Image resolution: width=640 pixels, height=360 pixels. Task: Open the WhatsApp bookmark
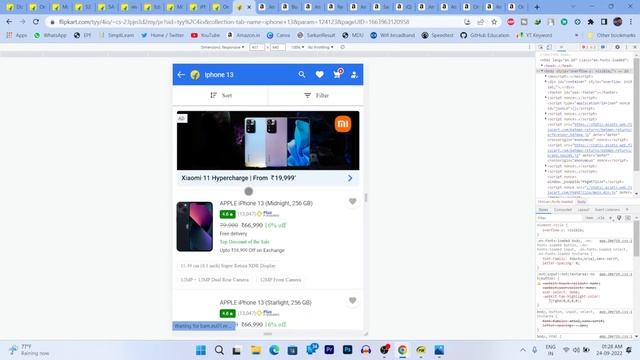pos(50,36)
